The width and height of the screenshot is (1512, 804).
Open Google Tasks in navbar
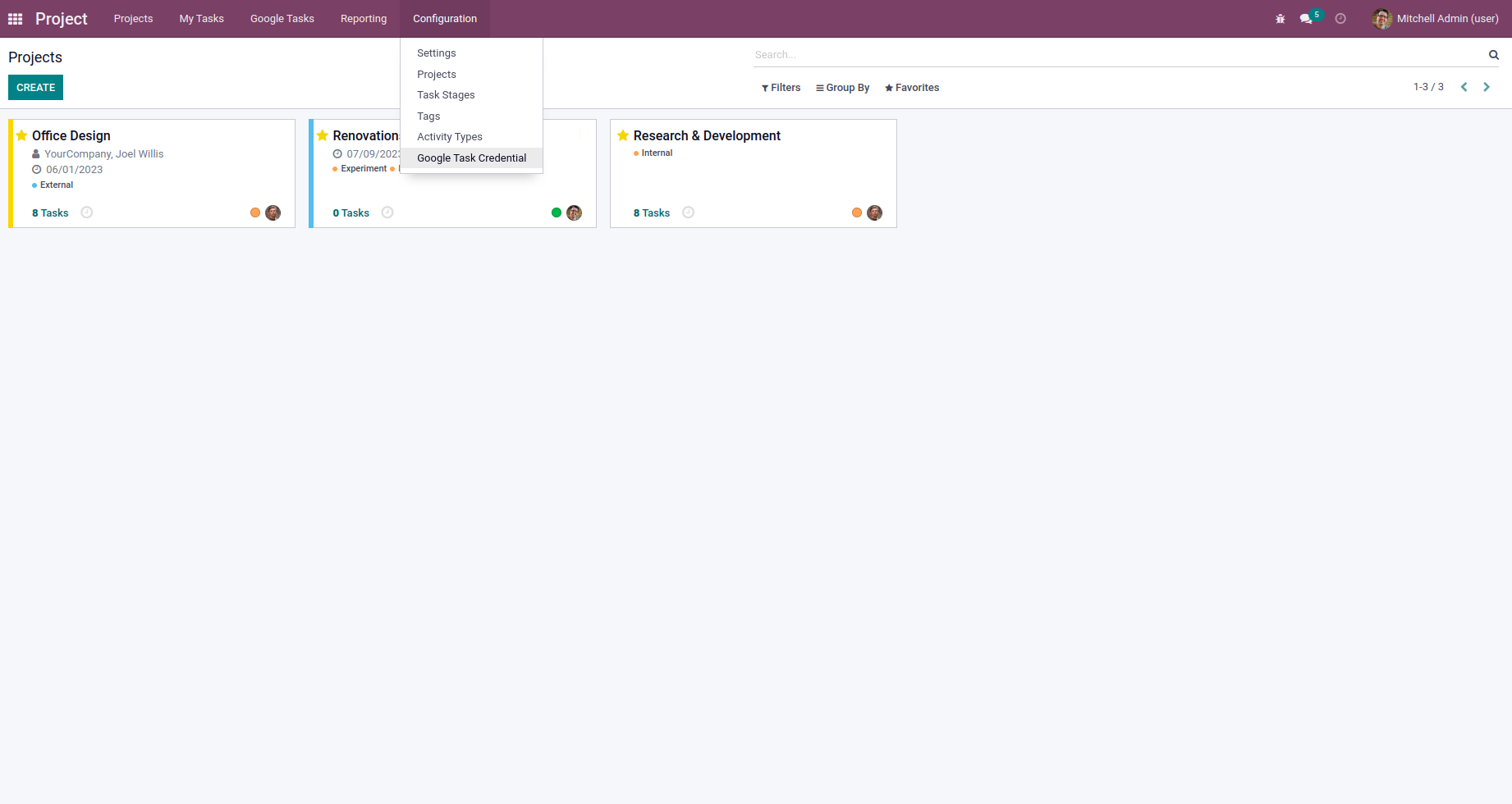pos(282,19)
